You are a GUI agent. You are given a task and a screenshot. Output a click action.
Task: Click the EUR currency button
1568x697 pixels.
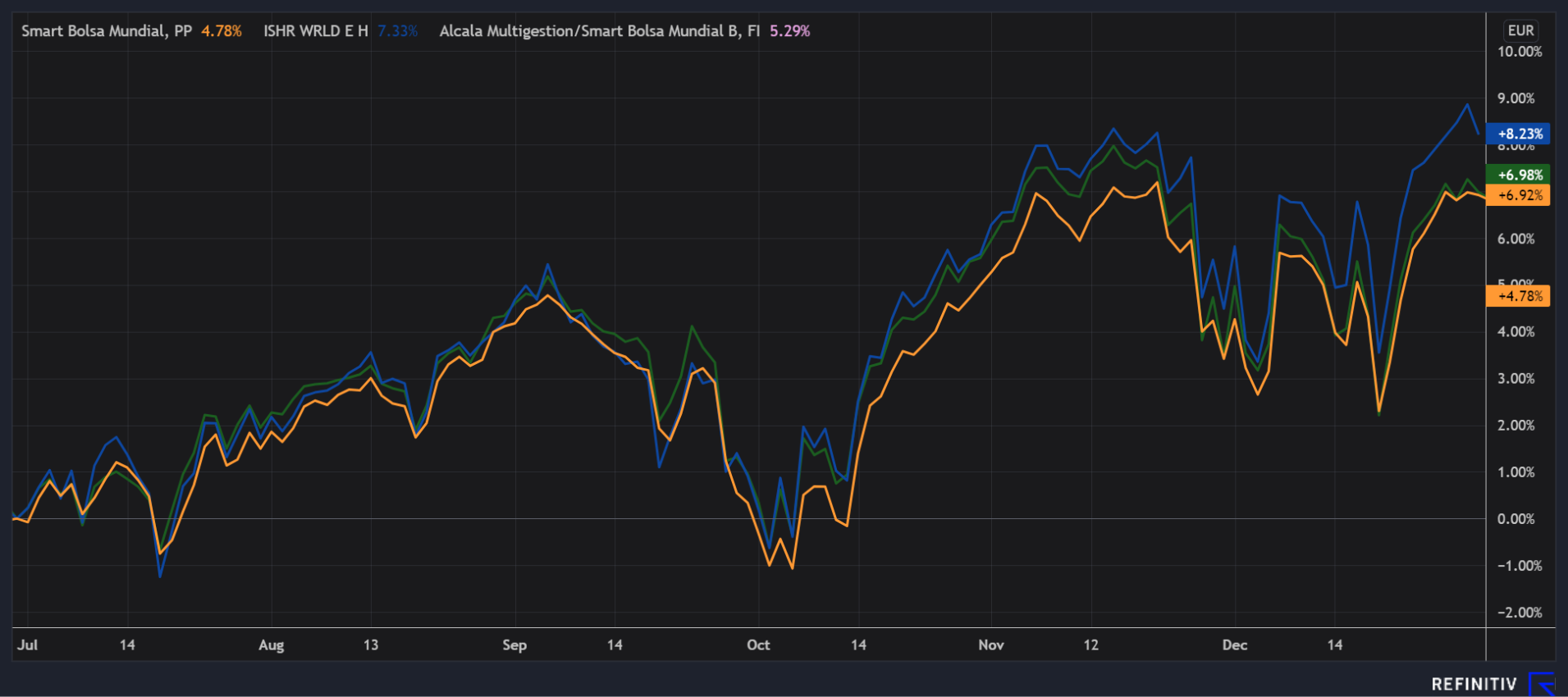point(1520,30)
